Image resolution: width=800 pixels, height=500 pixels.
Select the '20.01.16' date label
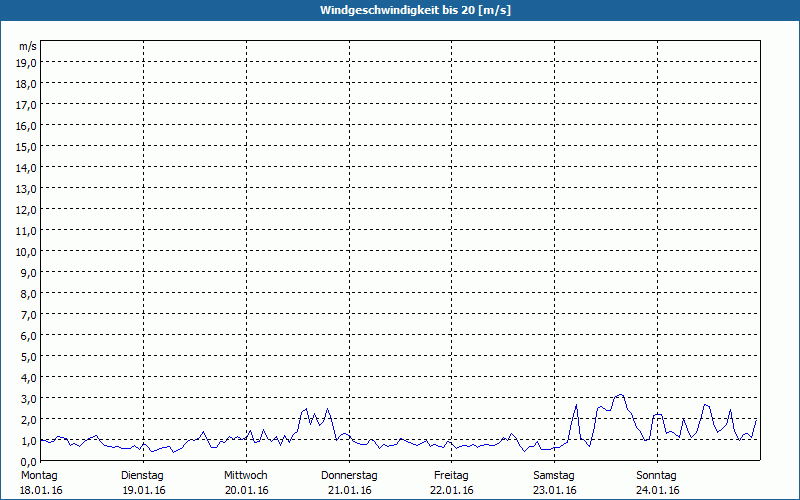tap(246, 490)
